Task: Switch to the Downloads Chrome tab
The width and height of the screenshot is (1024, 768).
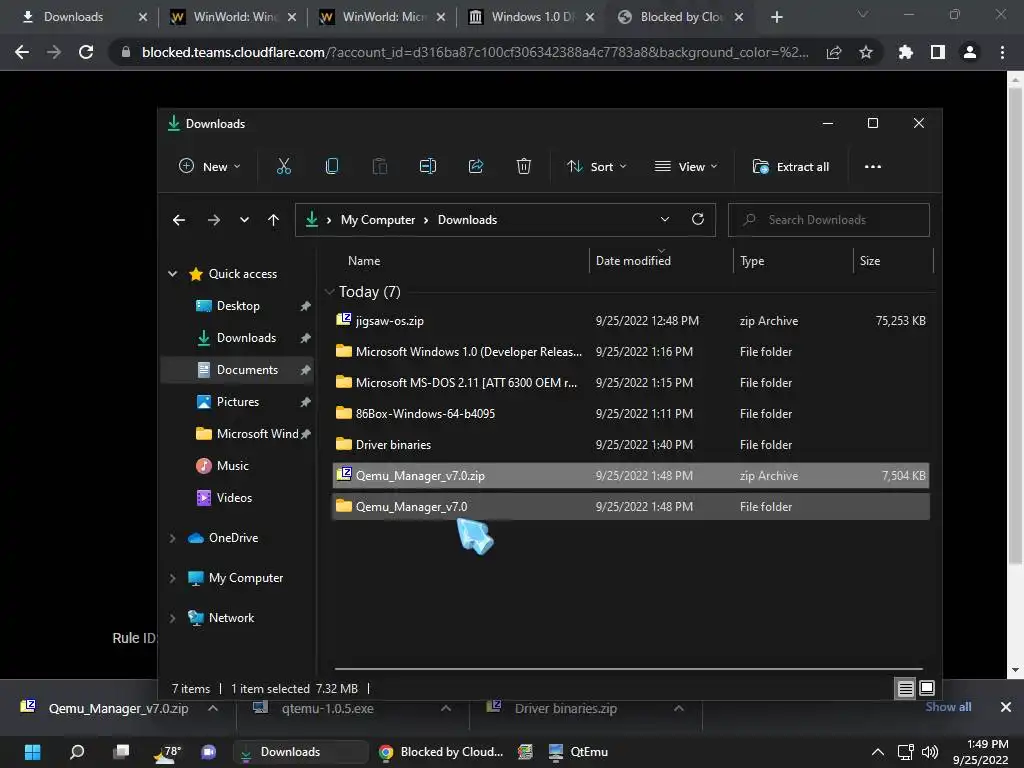Action: point(73,17)
